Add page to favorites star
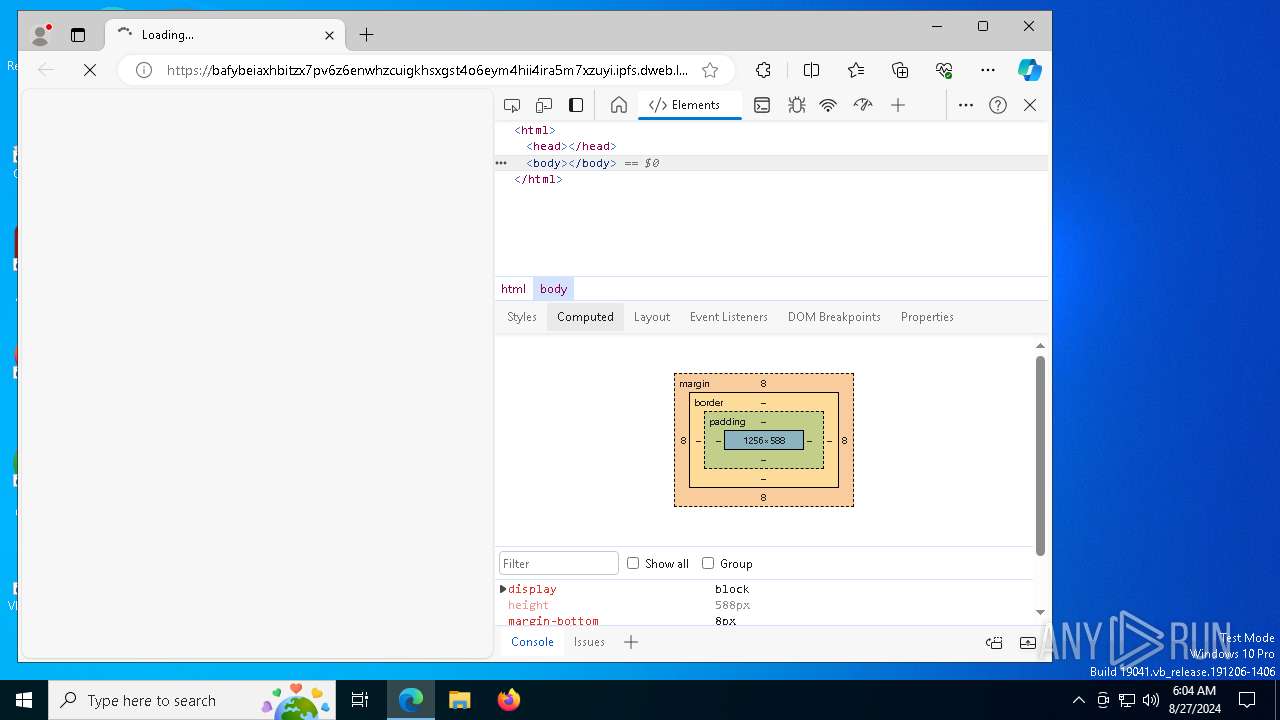The width and height of the screenshot is (1280, 720). [710, 70]
